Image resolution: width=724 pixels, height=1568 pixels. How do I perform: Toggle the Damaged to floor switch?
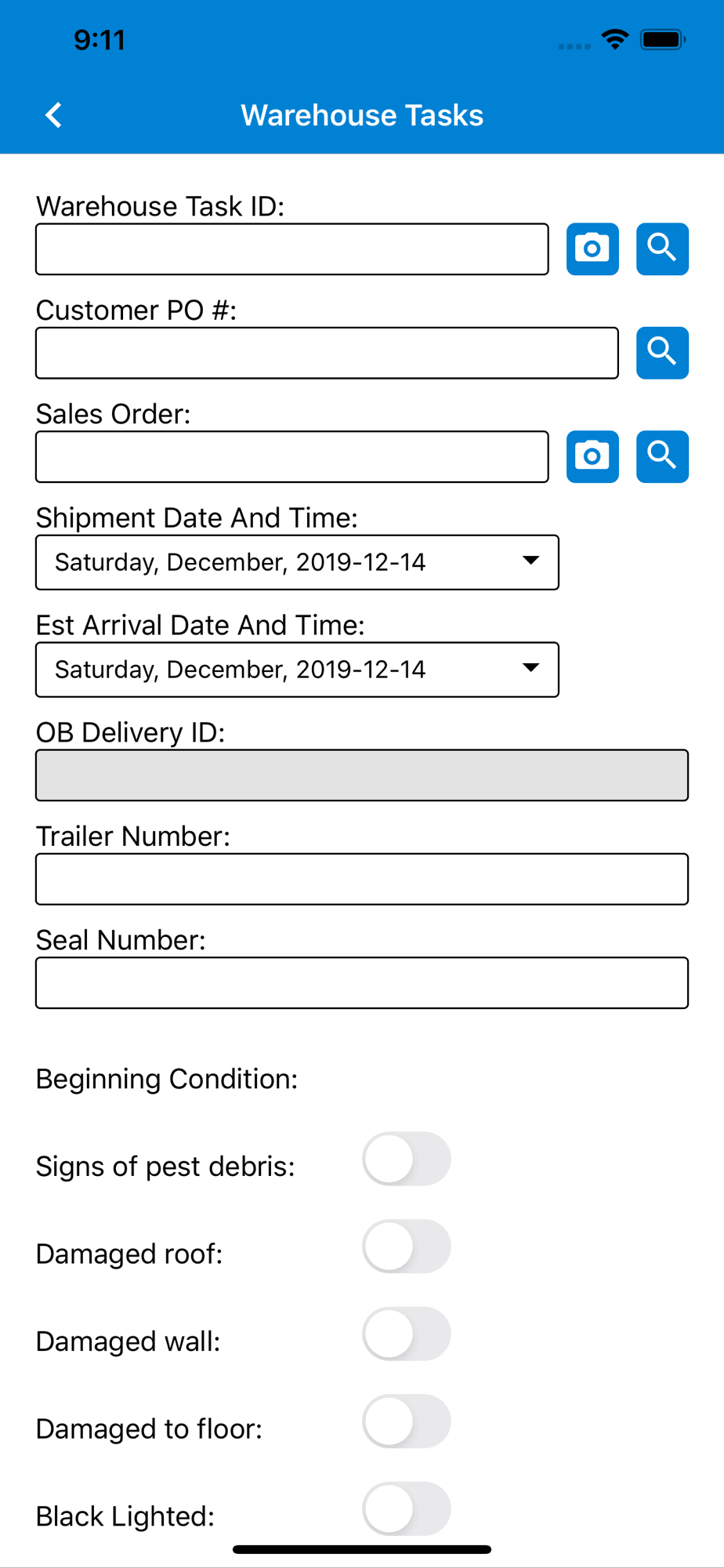[406, 1421]
